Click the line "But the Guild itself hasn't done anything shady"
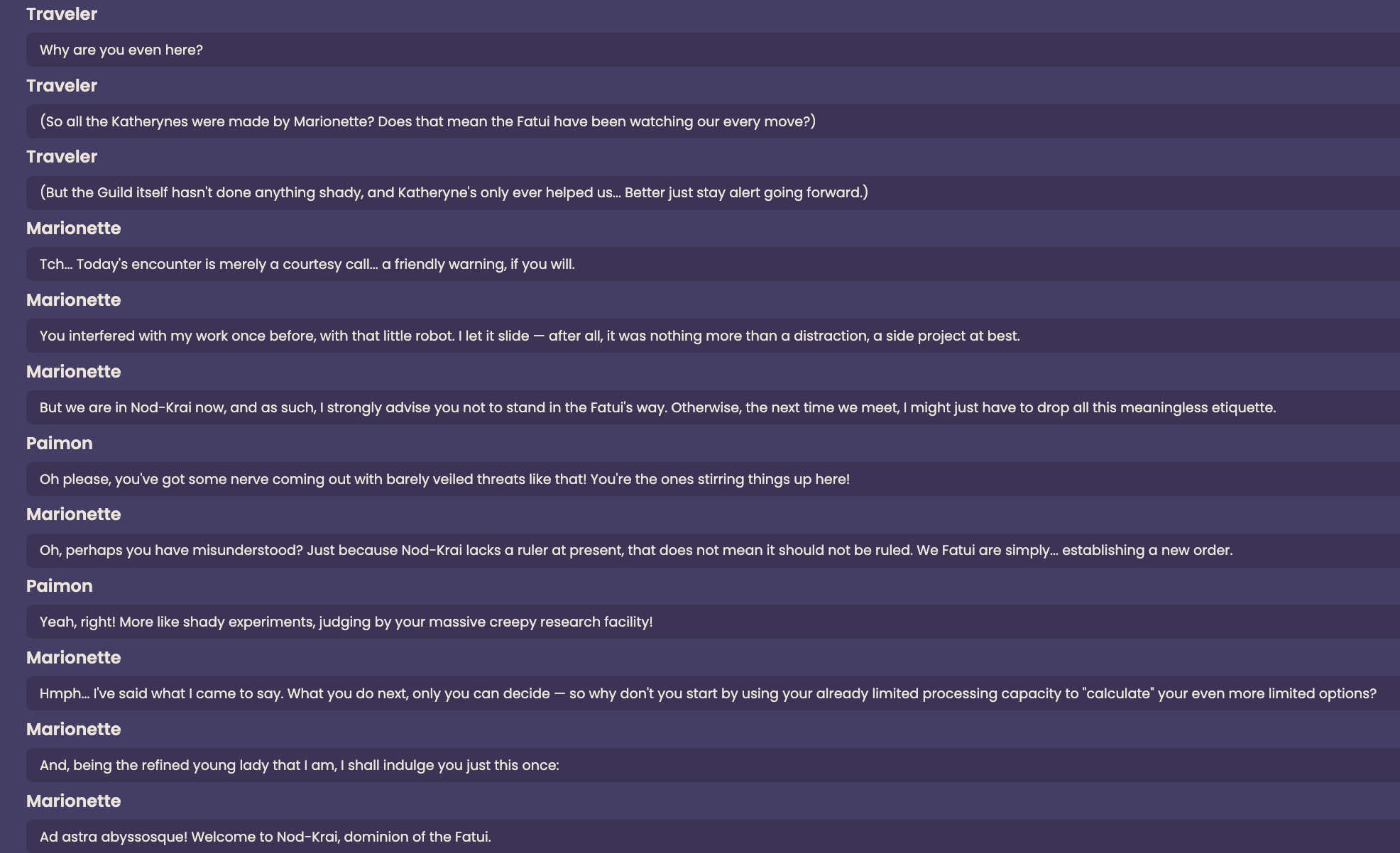Image resolution: width=1400 pixels, height=853 pixels. click(713, 192)
